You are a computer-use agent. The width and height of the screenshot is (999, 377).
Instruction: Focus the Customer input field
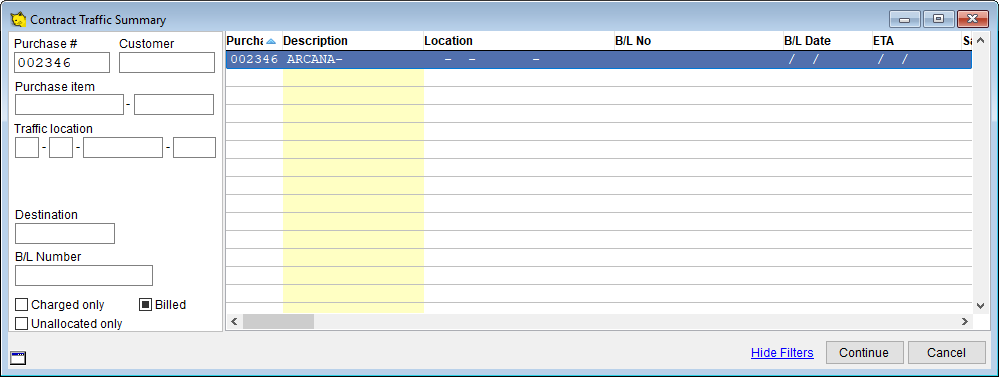point(167,62)
